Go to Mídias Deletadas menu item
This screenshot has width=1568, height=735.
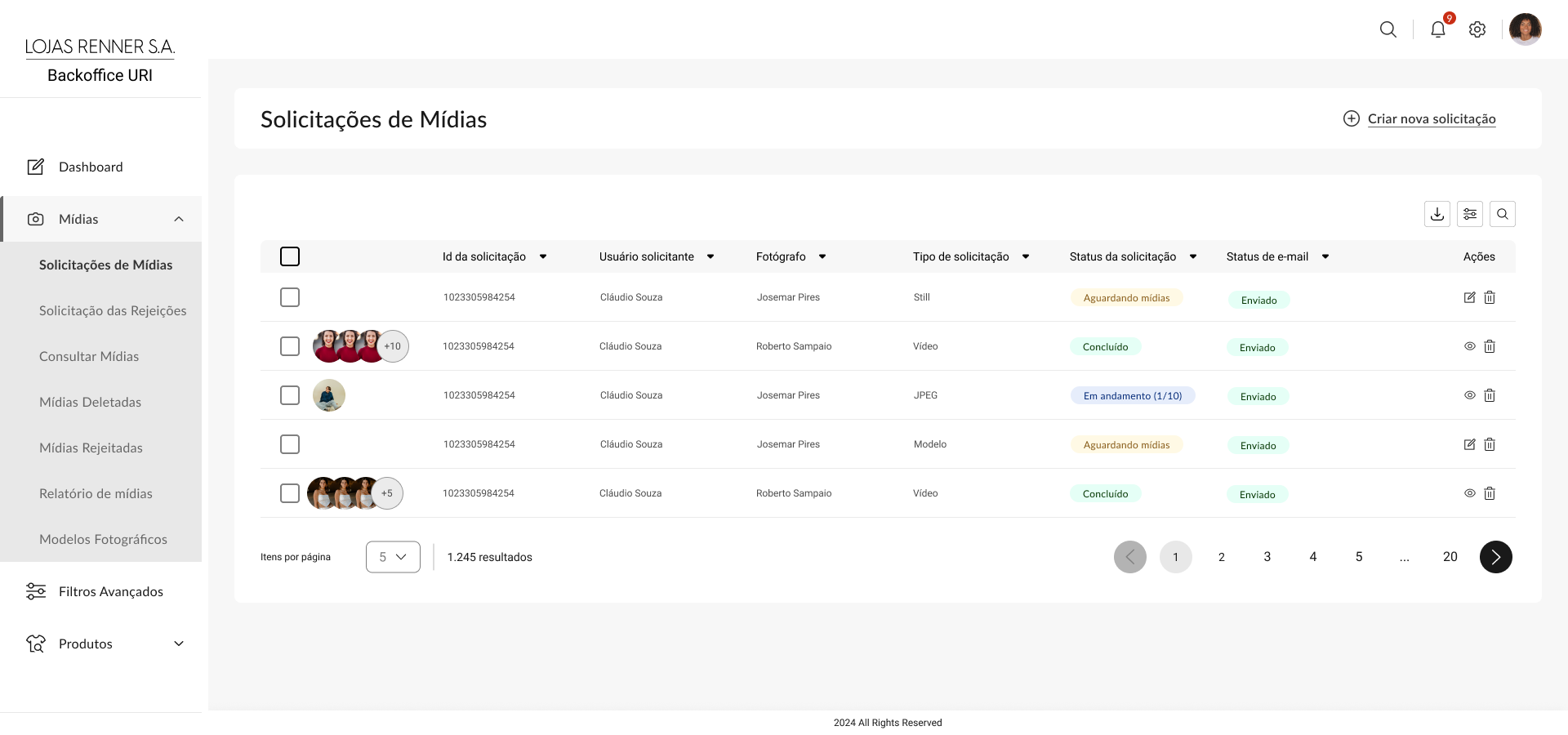(x=90, y=402)
